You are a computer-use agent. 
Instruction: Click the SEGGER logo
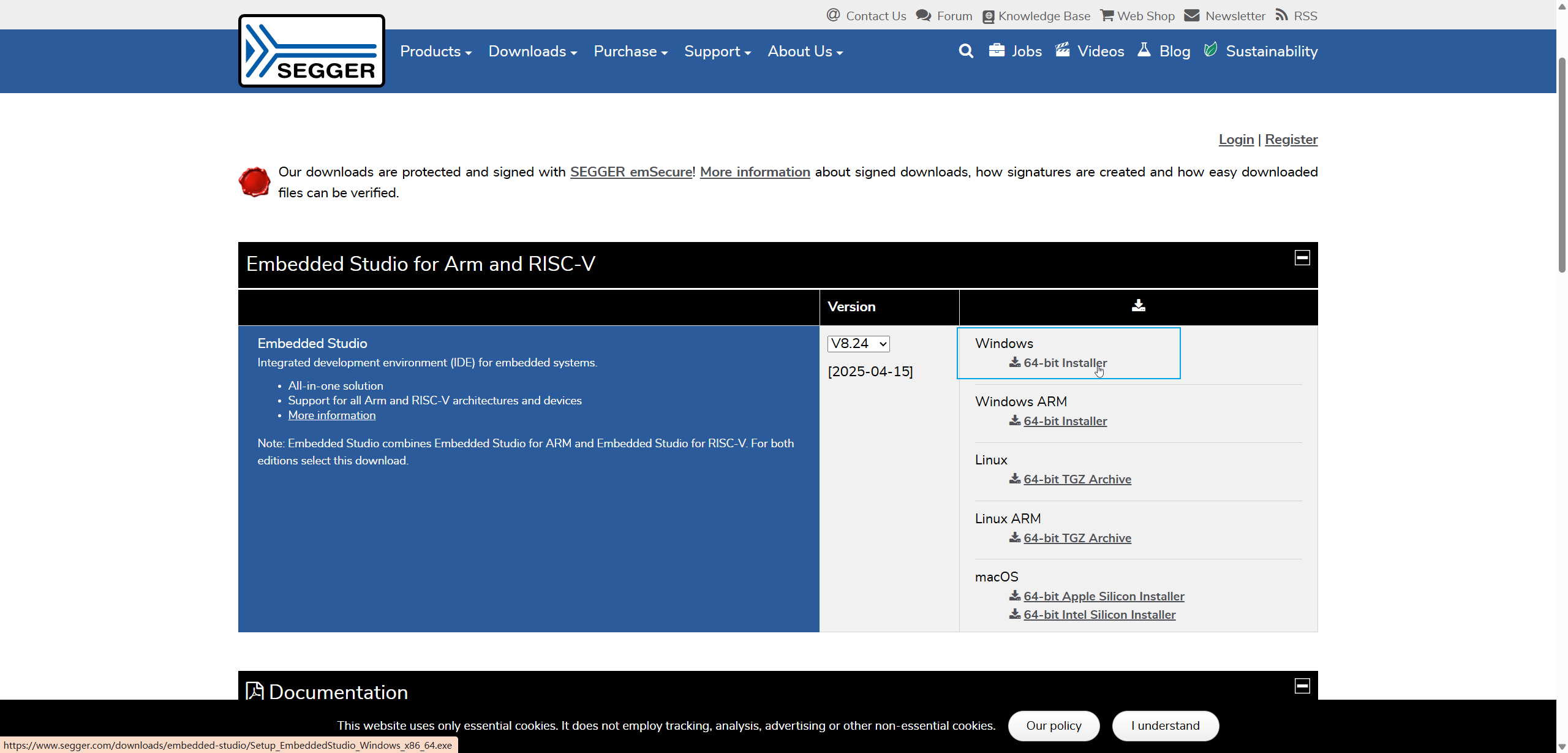click(311, 51)
